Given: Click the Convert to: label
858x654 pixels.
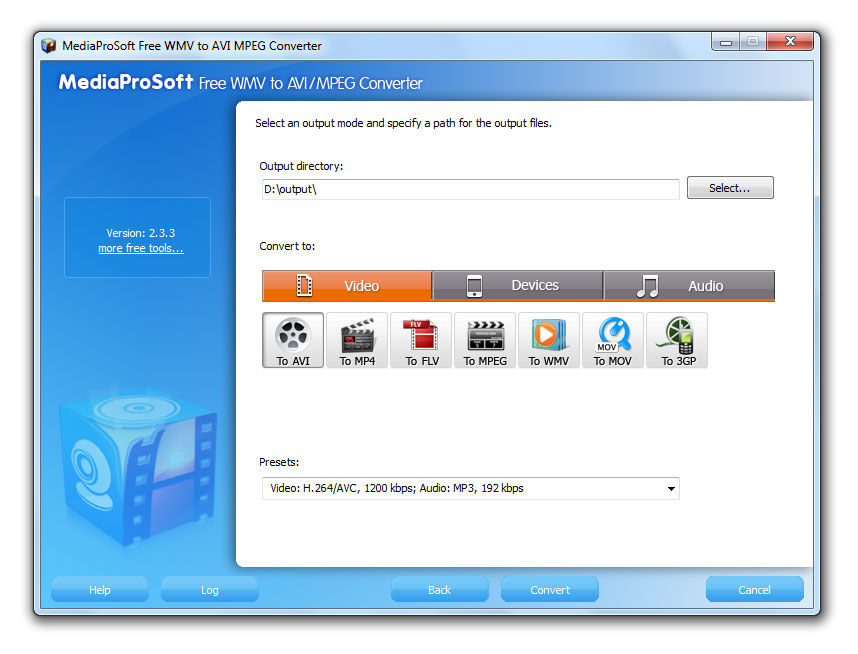Looking at the screenshot, I should (x=287, y=246).
